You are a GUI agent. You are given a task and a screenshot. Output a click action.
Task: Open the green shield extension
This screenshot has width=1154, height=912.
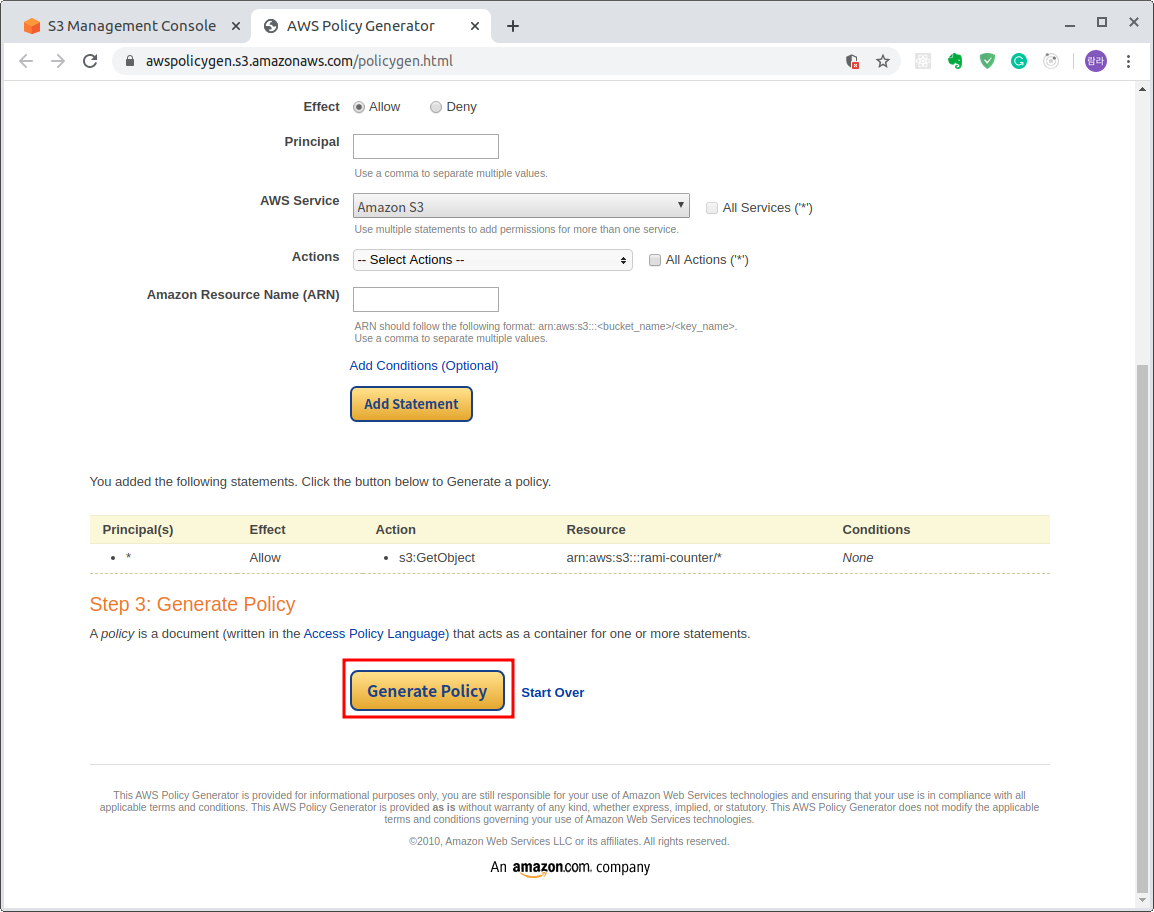987,61
